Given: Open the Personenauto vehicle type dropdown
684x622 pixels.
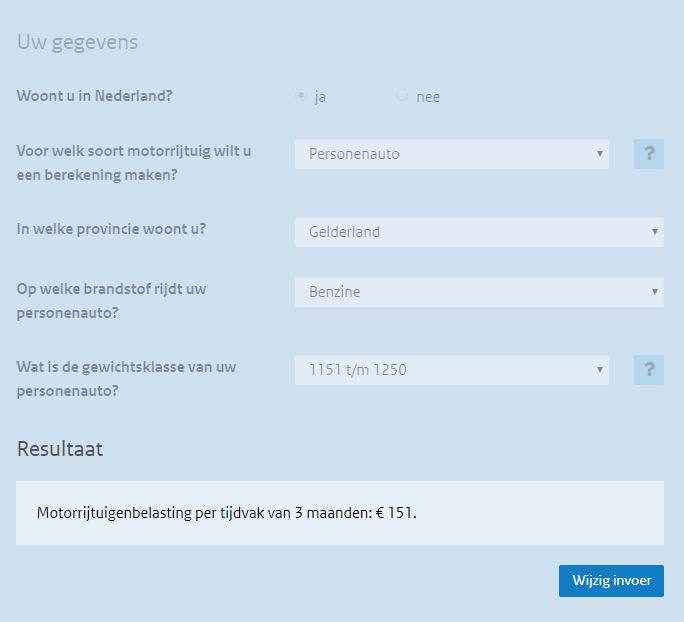Looking at the screenshot, I should [451, 154].
